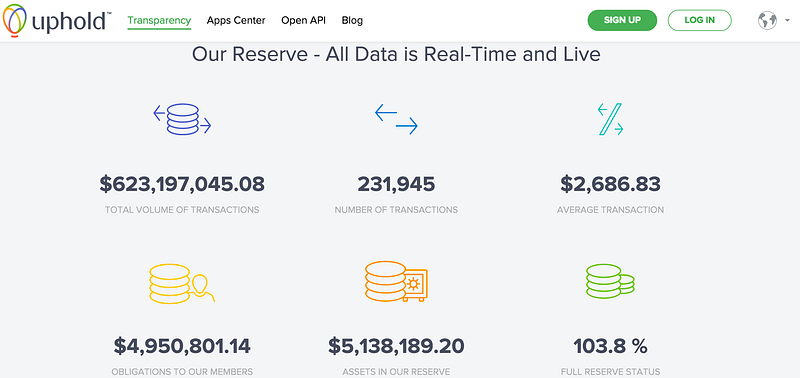
Task: Expand the language dropdown arrow
Action: 787,21
